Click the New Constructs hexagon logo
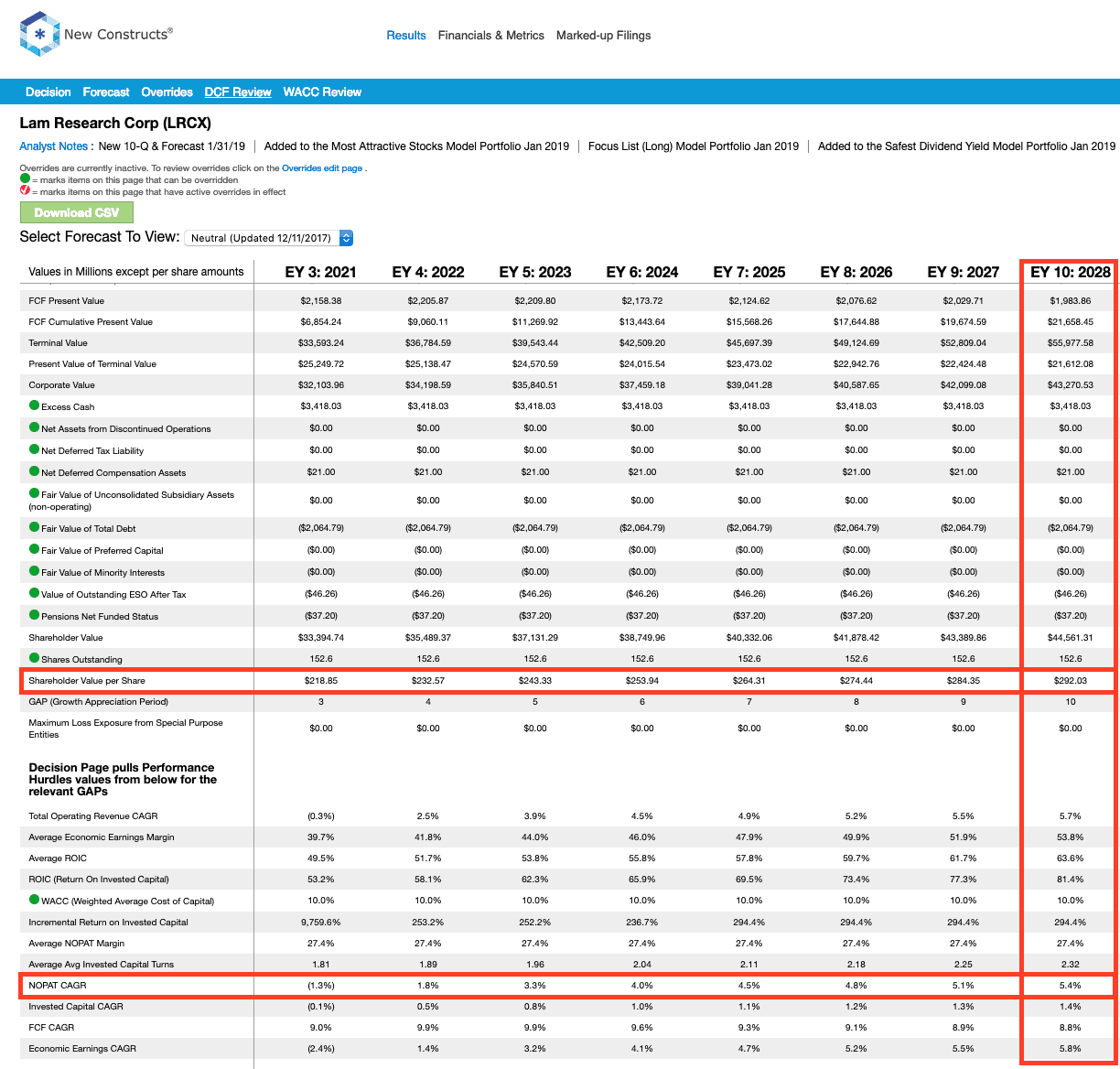 point(38,35)
